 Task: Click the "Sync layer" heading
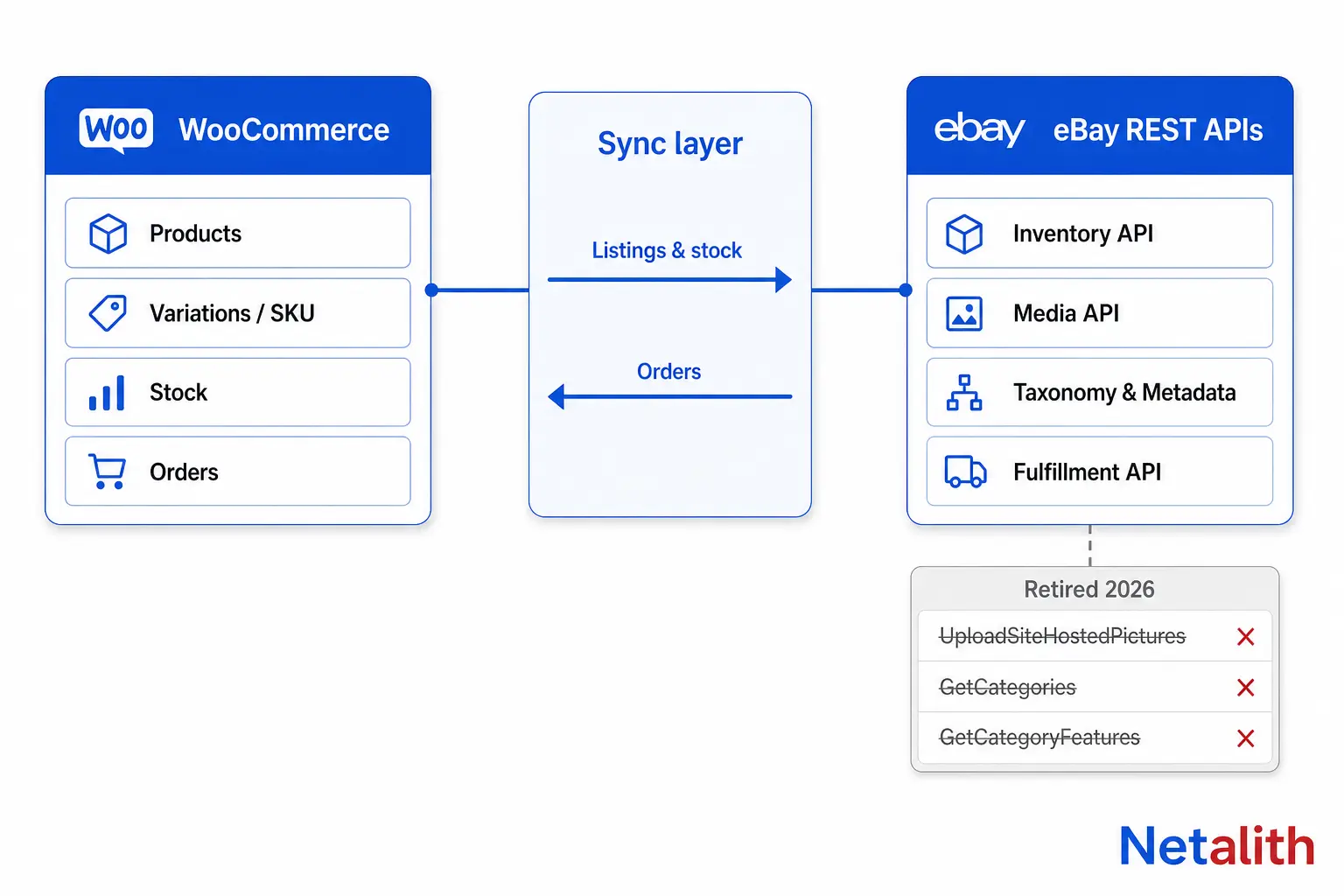click(670, 143)
